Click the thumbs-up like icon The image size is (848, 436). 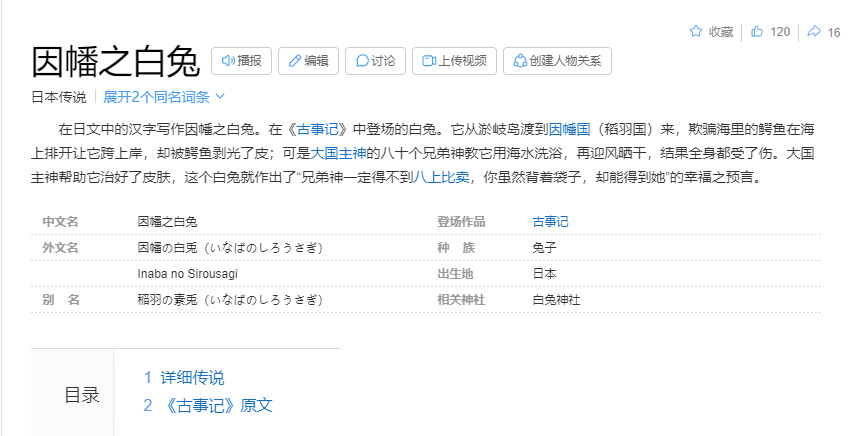tap(757, 32)
